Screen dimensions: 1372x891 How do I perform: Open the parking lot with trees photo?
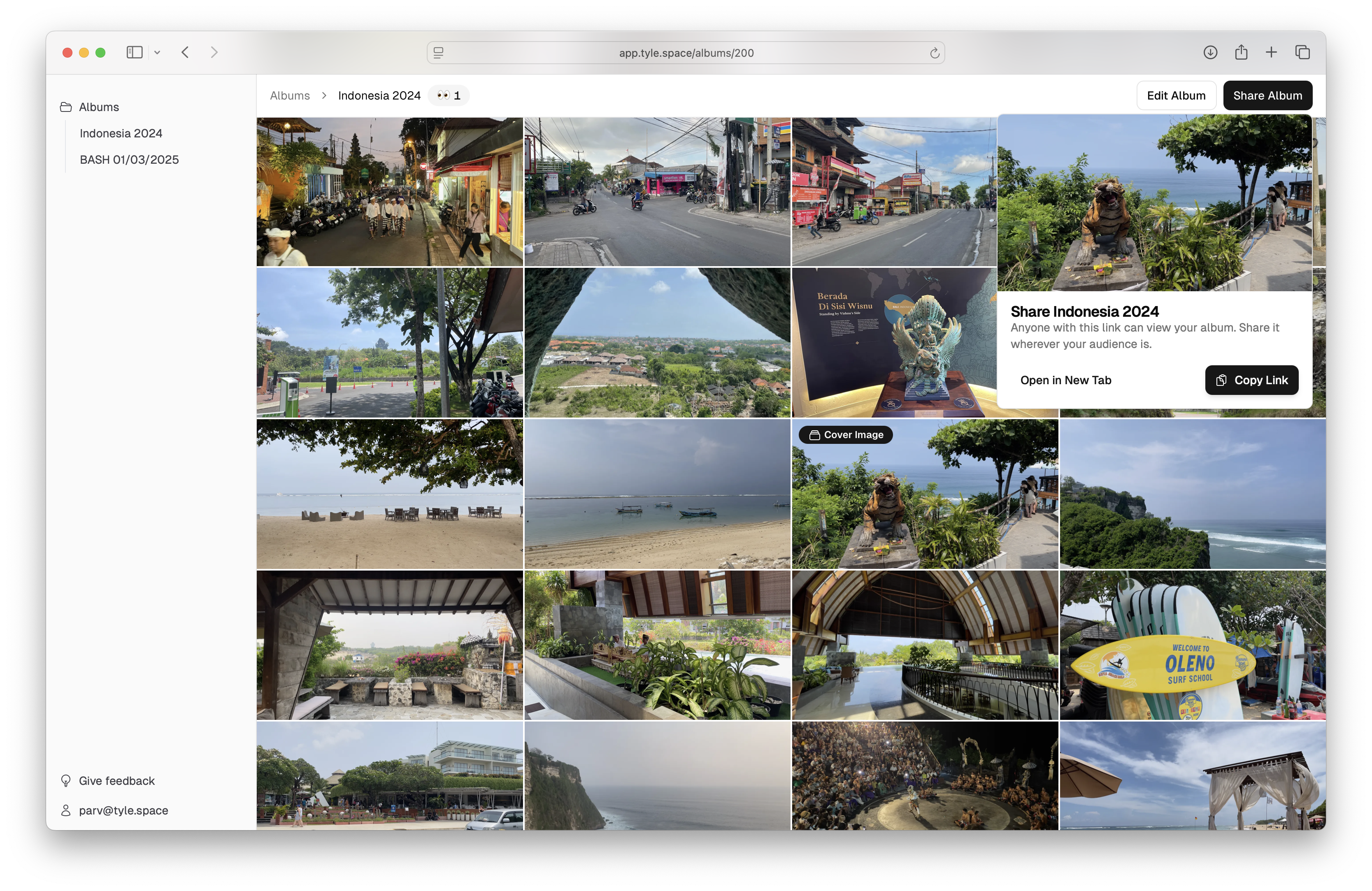(x=390, y=343)
